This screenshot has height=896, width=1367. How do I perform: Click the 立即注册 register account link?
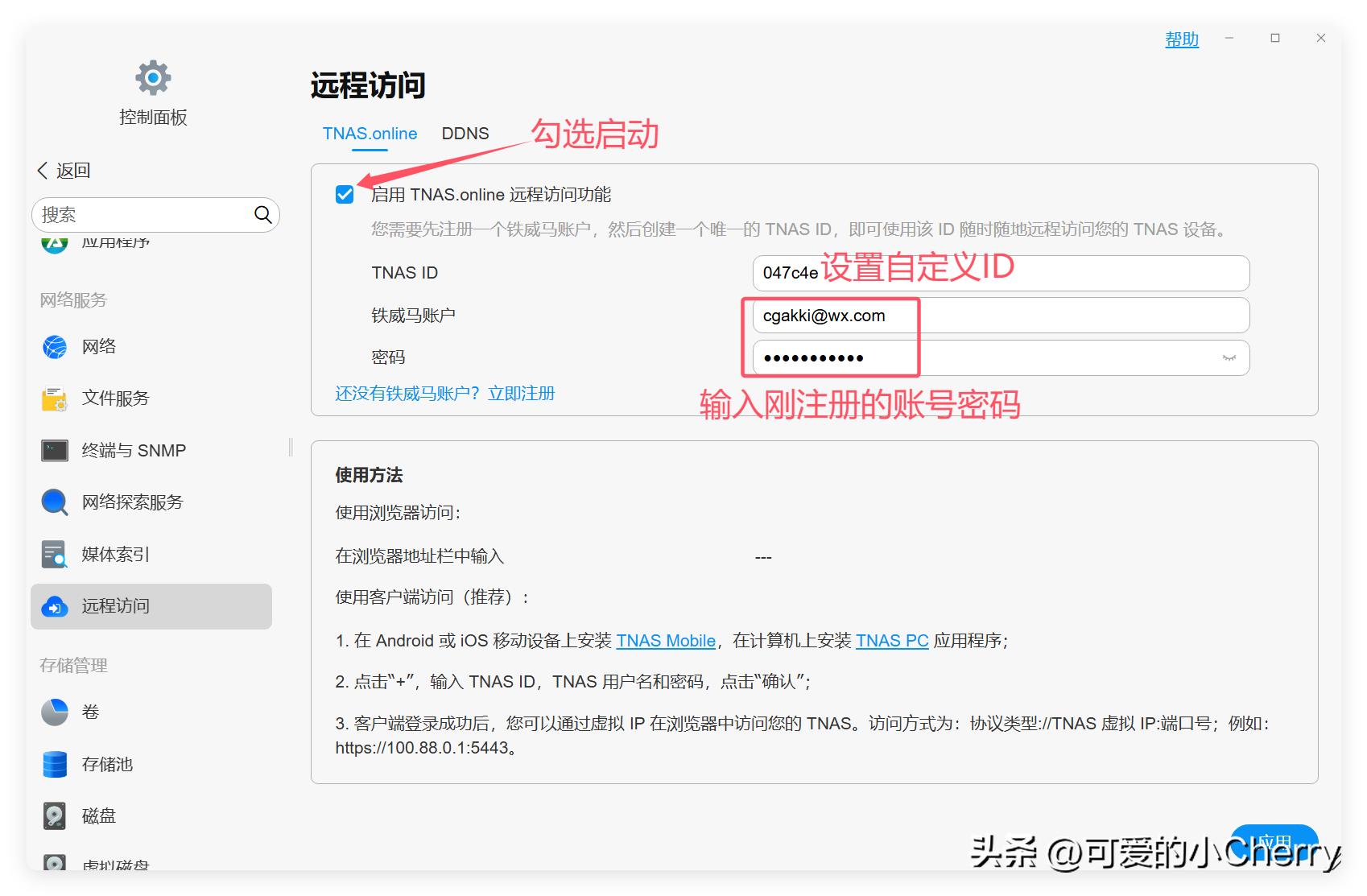522,394
